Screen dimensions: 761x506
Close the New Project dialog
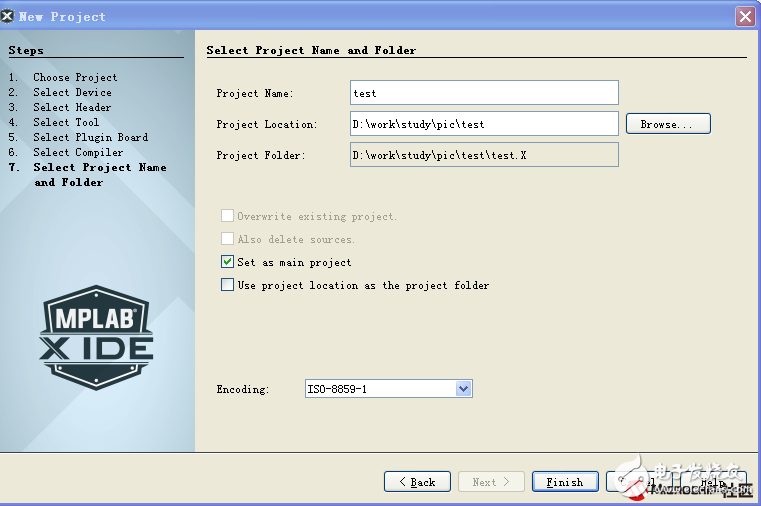pyautogui.click(x=745, y=16)
